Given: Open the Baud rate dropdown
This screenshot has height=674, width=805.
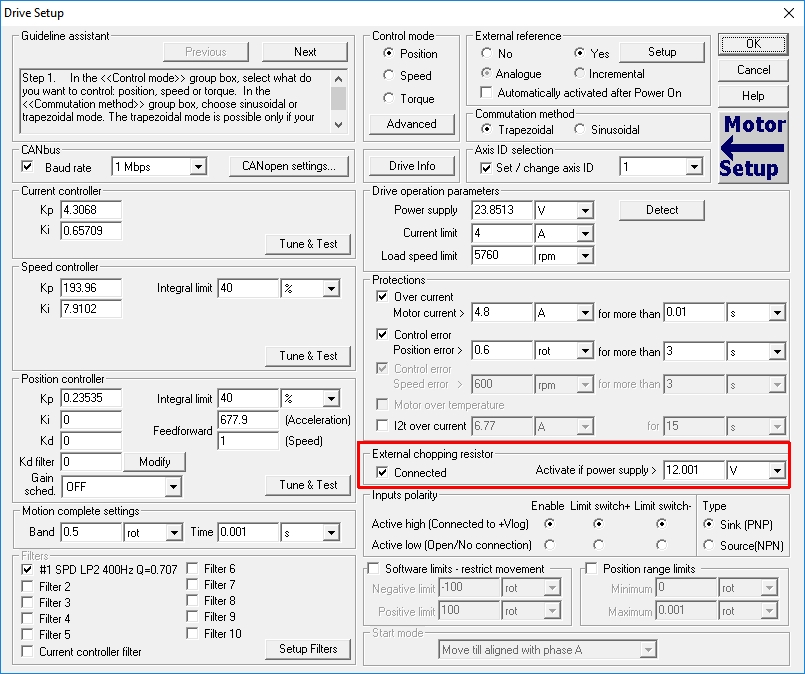Looking at the screenshot, I should (x=198, y=166).
